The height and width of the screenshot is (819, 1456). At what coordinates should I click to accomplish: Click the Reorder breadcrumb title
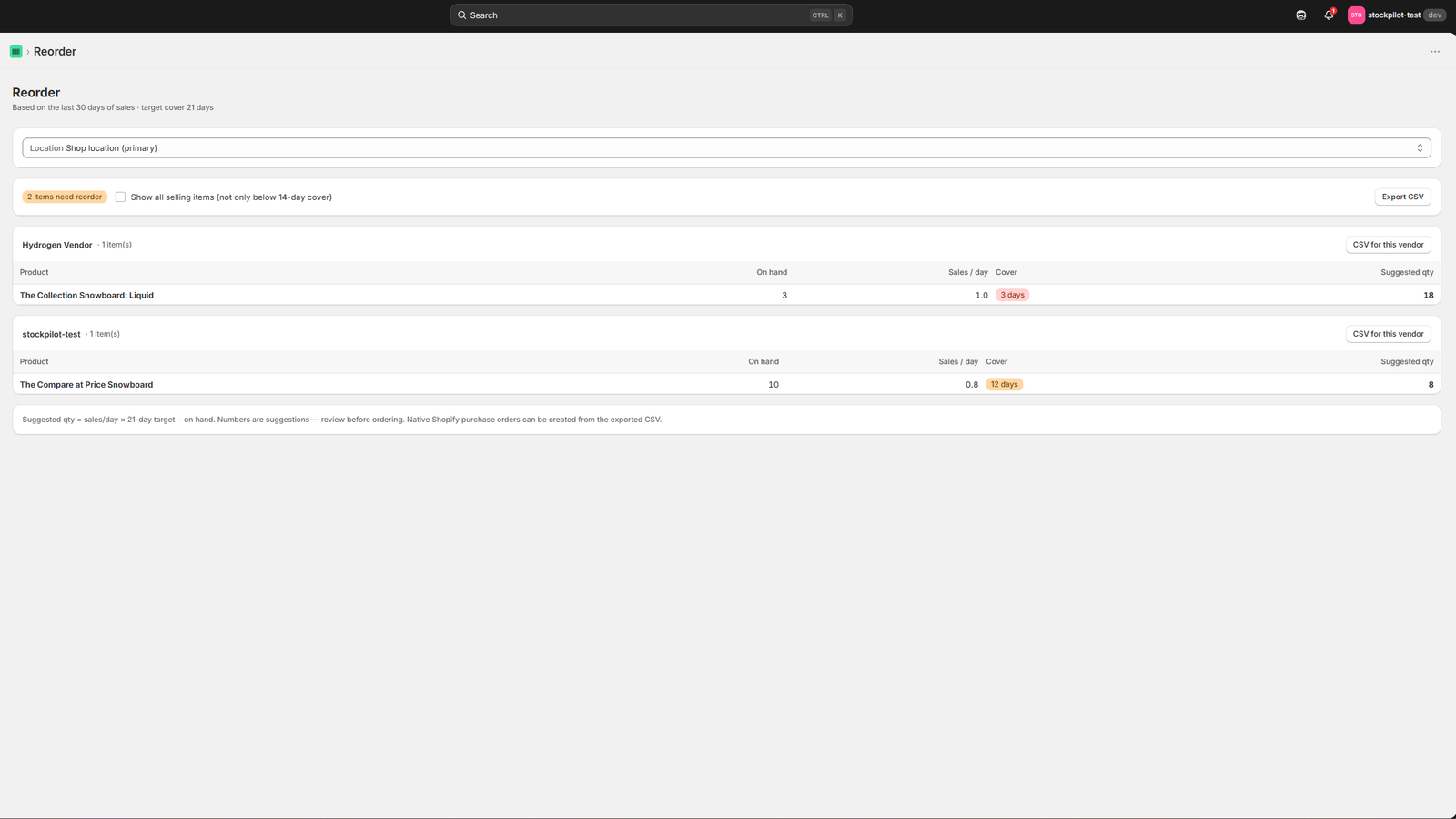55,52
